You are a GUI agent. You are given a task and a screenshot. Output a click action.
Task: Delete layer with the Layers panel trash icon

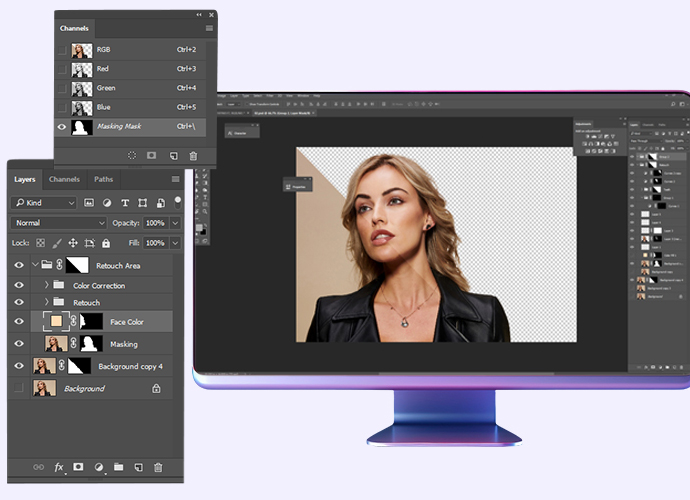(x=157, y=467)
